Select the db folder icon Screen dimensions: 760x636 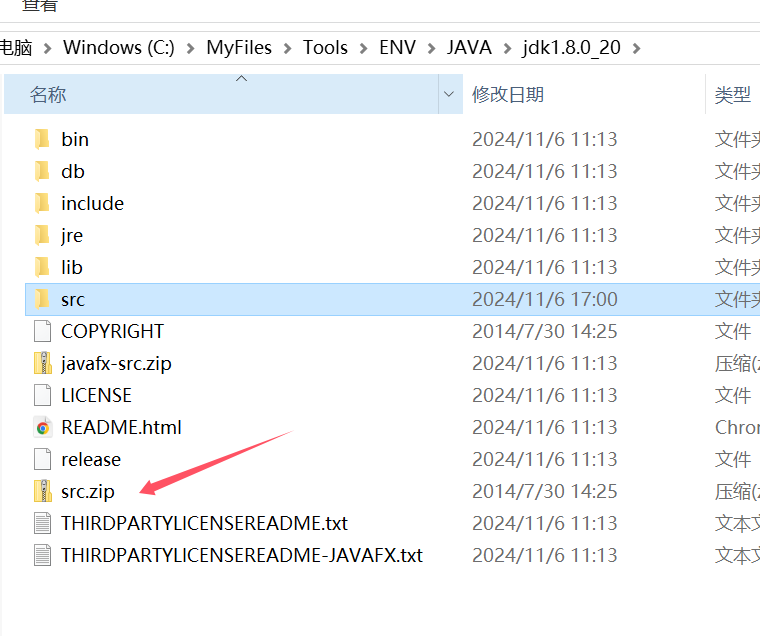click(x=42, y=171)
